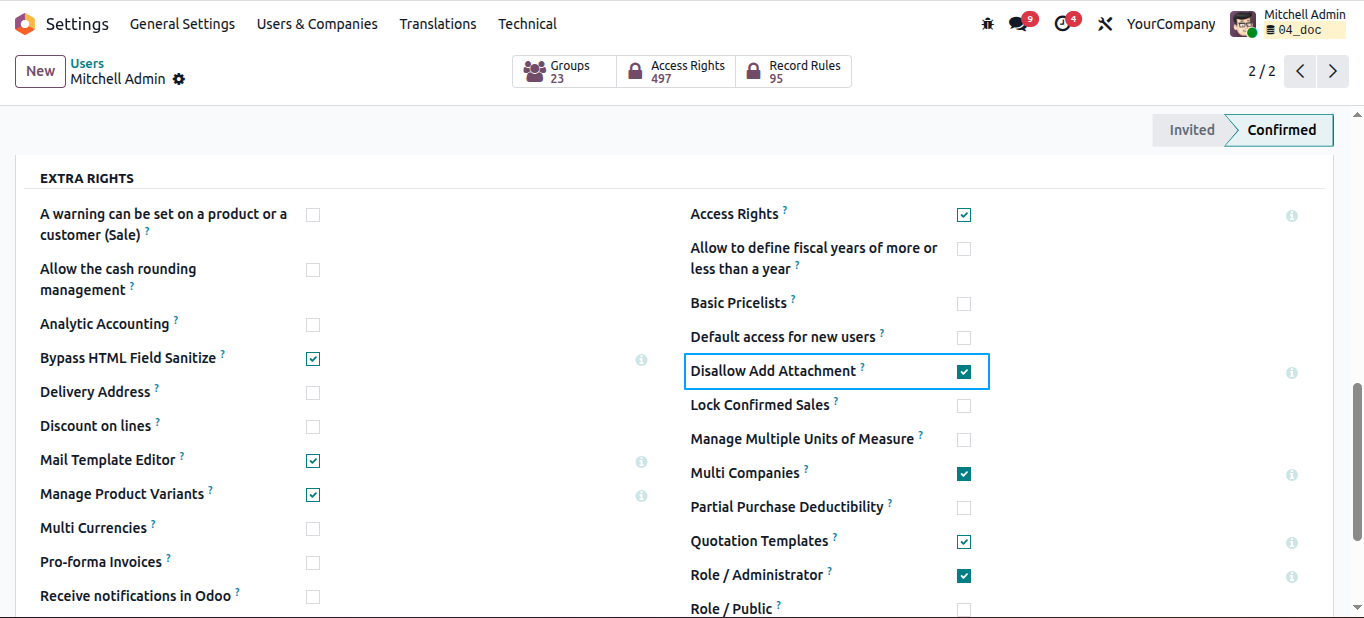1364x618 pixels.
Task: Create a New user record
Action: tap(41, 71)
